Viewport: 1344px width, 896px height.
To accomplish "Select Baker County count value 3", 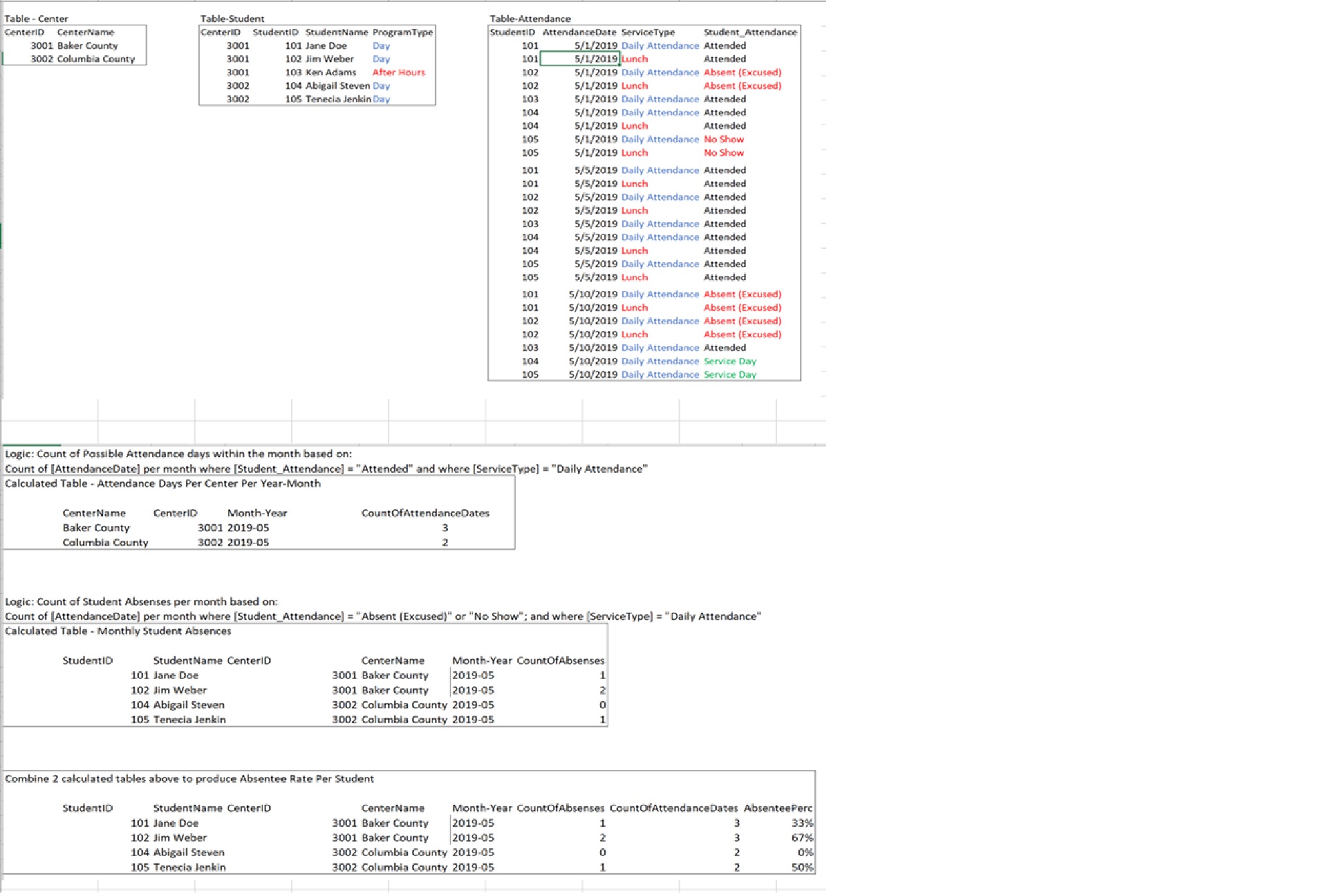I will click(x=445, y=528).
